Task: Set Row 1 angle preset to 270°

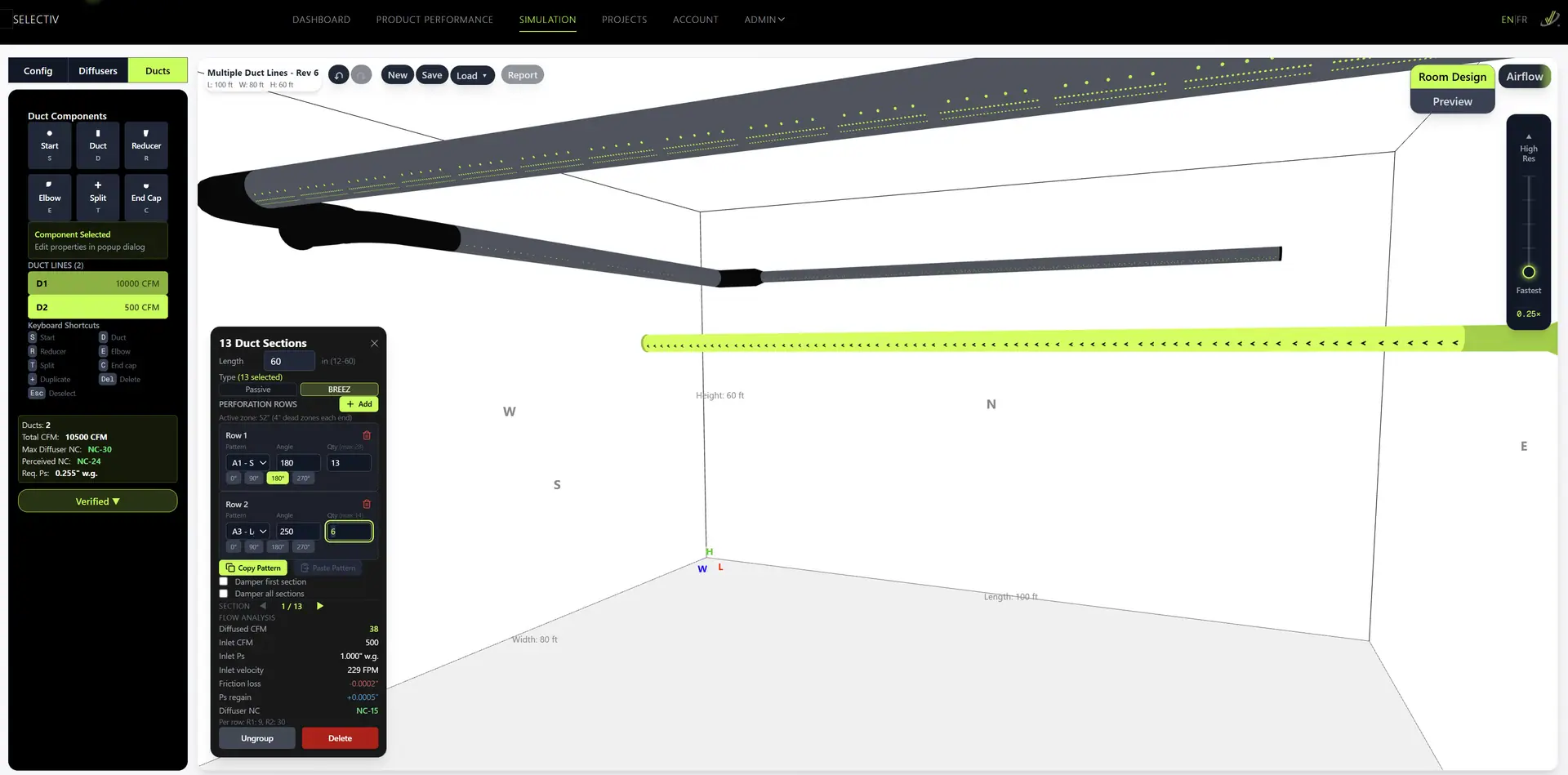Action: point(303,479)
